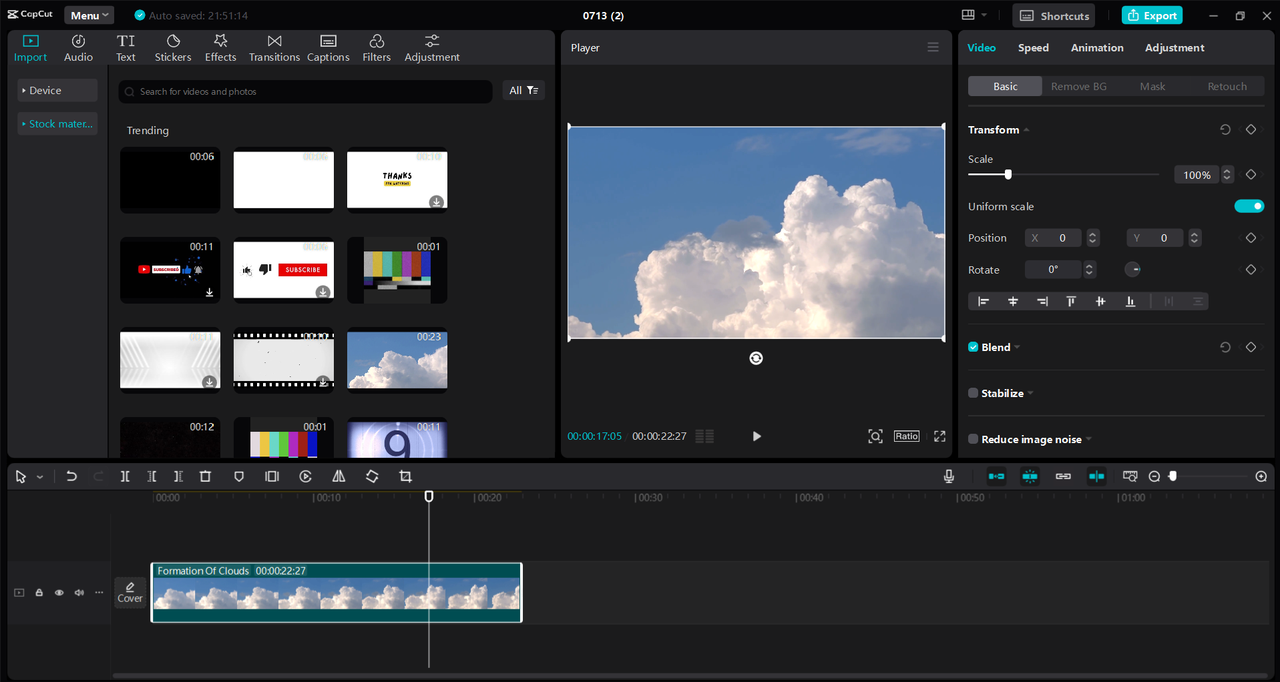Open the Shortcuts panel

point(1054,16)
